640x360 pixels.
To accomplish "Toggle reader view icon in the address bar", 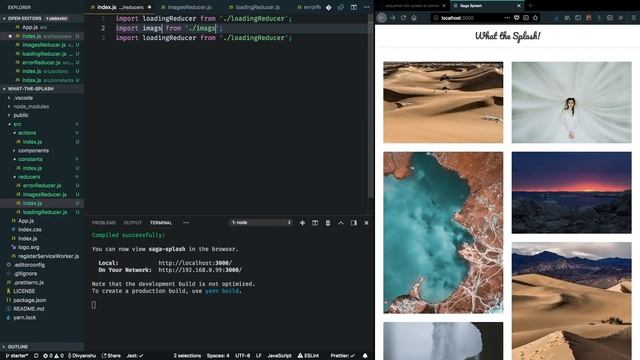I will tap(526, 18).
